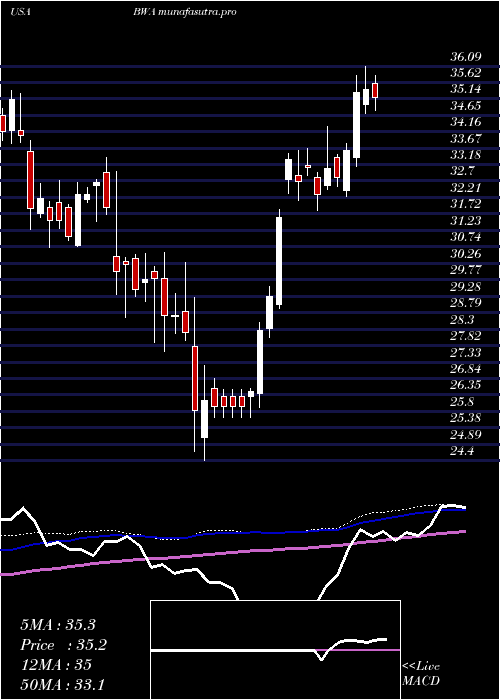Click the 28.79 price axis label
The image size is (500, 700).
[x=465, y=303]
